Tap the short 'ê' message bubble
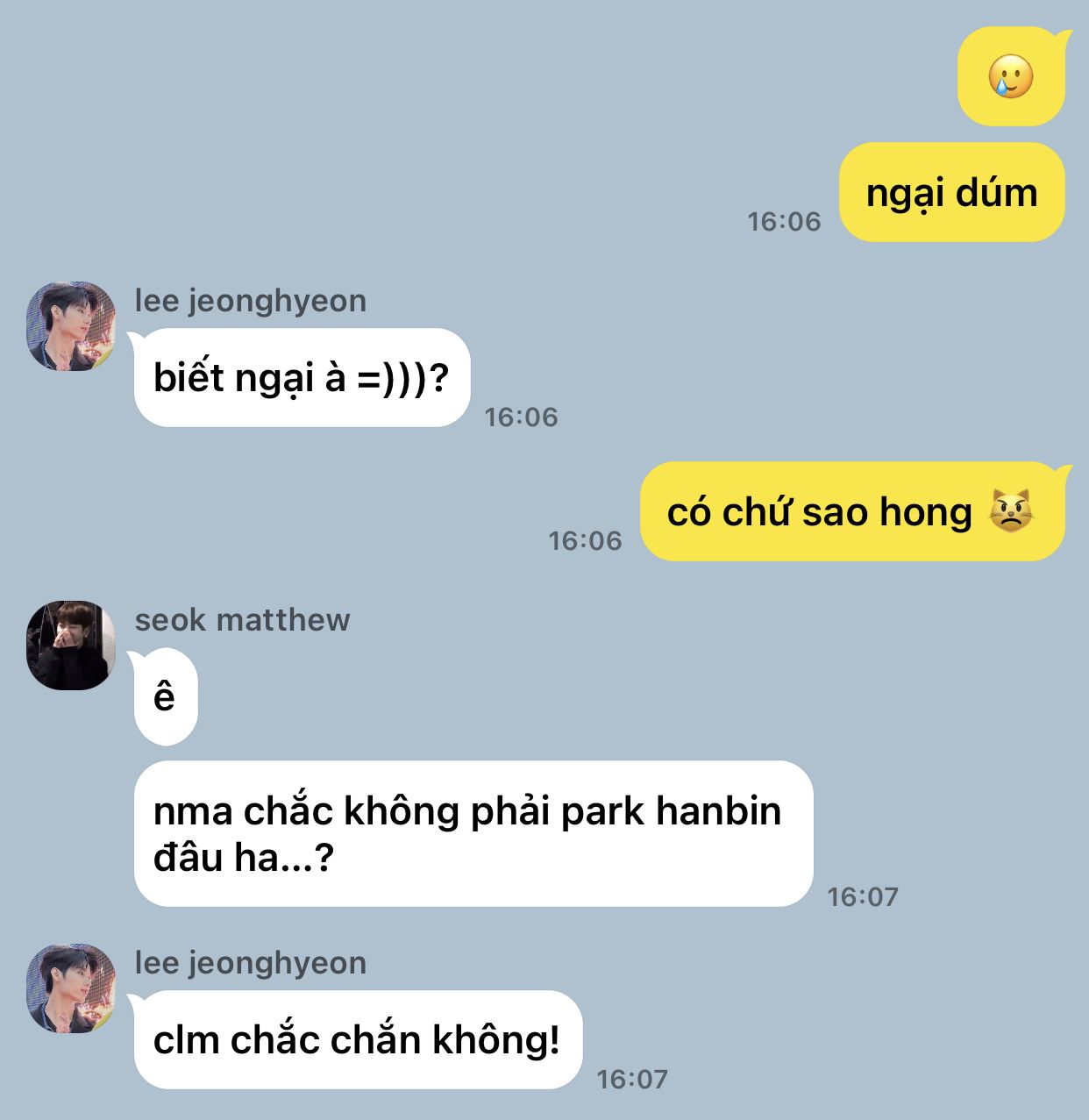Image resolution: width=1089 pixels, height=1120 pixels. [x=166, y=697]
